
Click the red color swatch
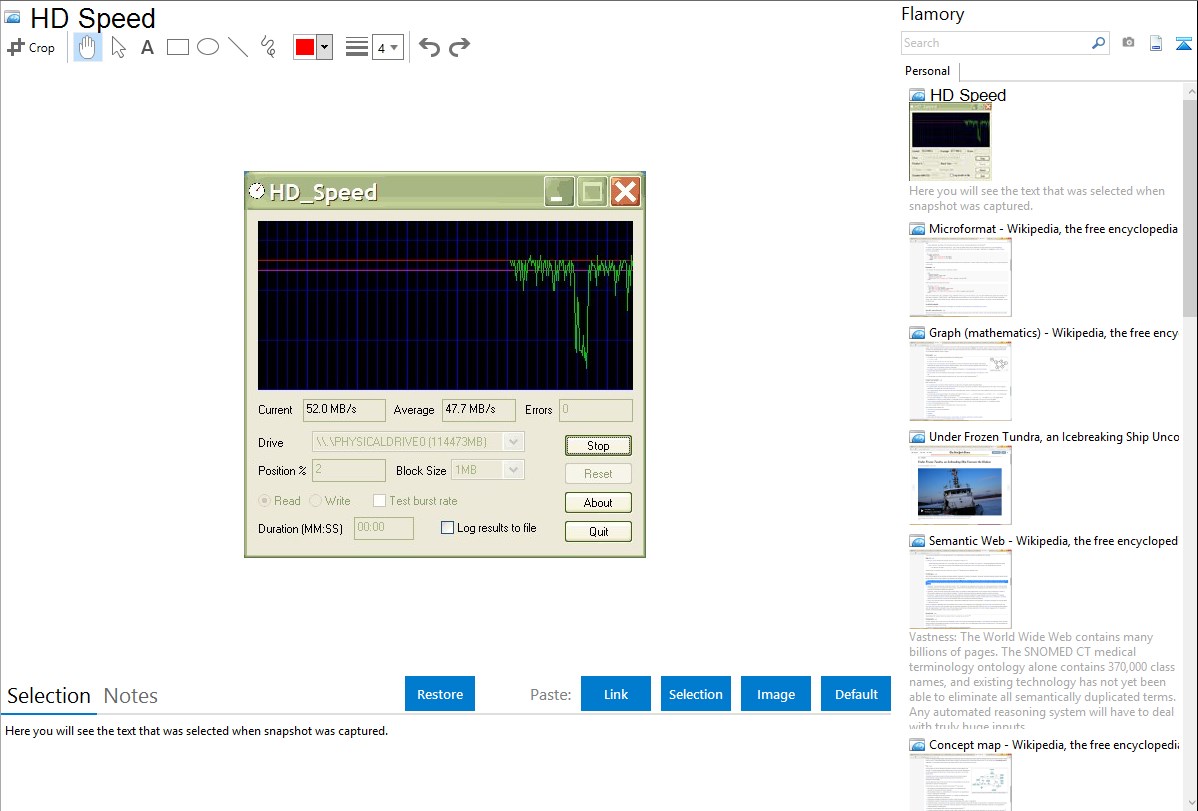(305, 47)
